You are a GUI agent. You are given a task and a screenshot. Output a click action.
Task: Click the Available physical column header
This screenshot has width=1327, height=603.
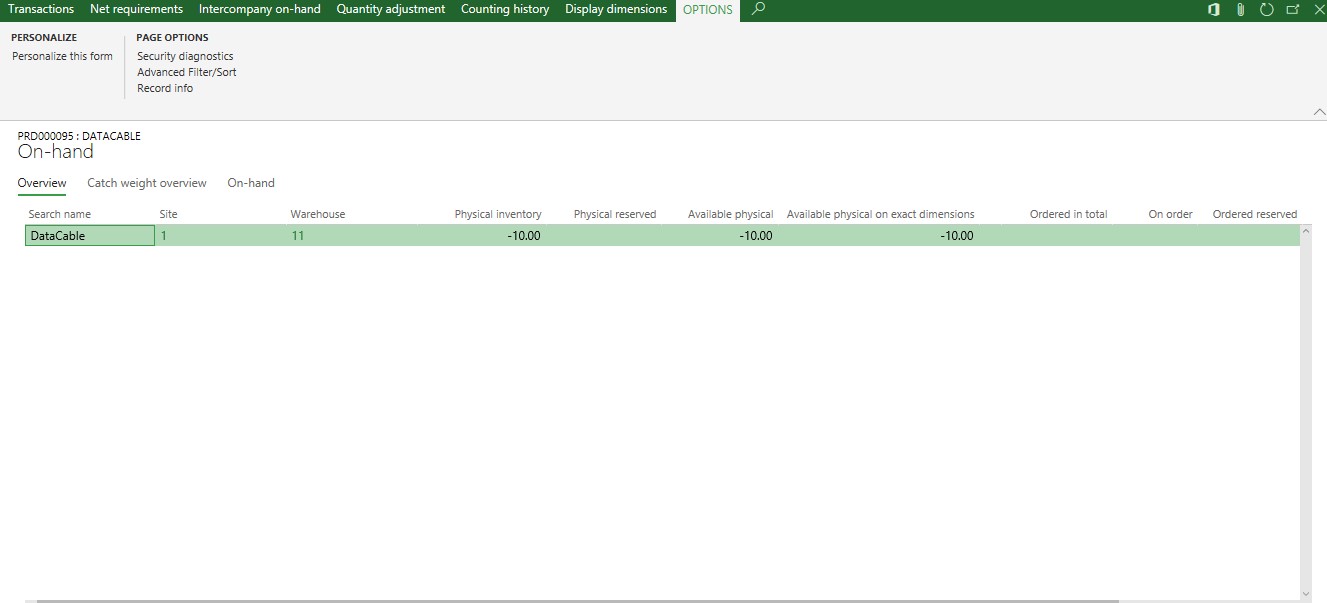pyautogui.click(x=731, y=214)
